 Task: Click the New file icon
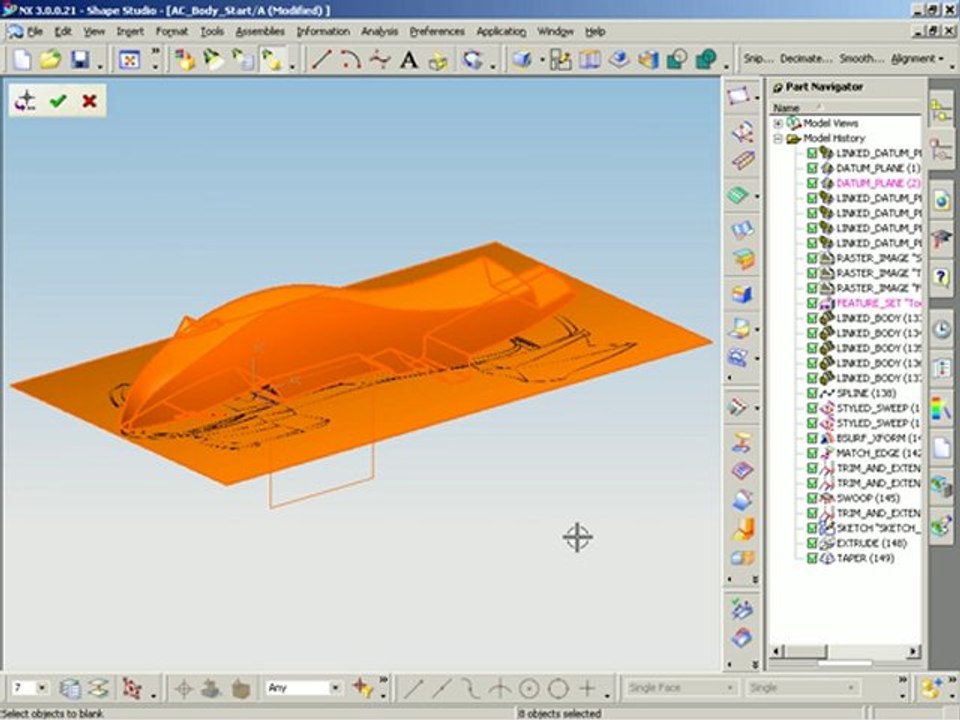[22, 59]
